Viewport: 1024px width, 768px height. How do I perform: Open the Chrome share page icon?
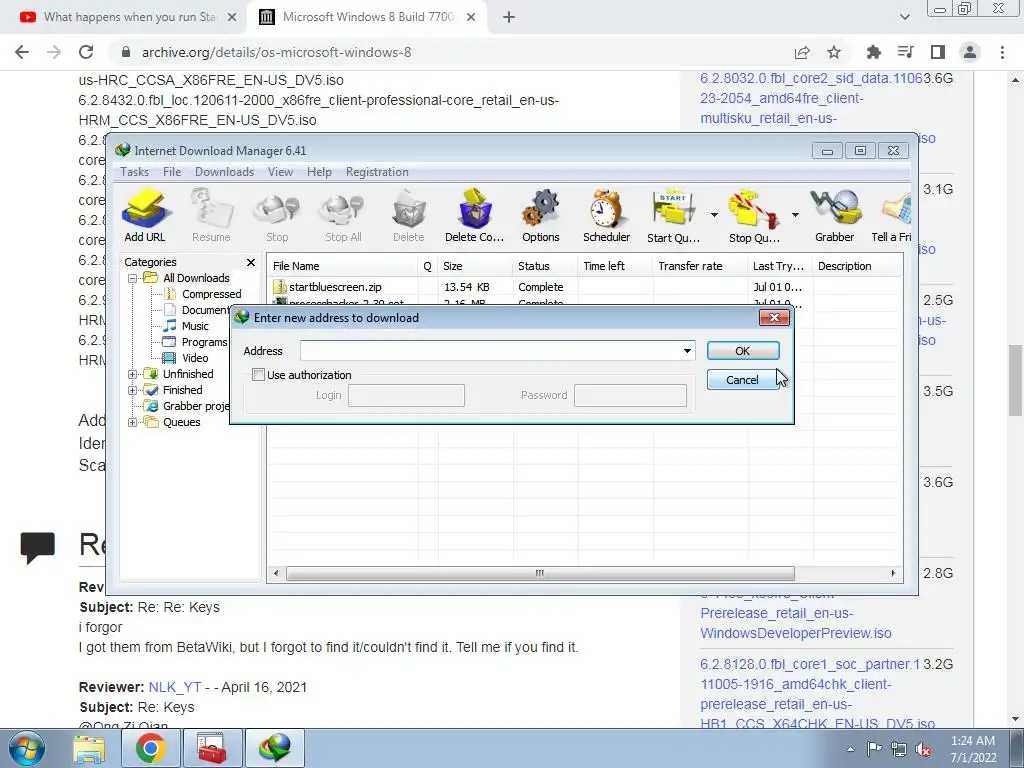802,52
